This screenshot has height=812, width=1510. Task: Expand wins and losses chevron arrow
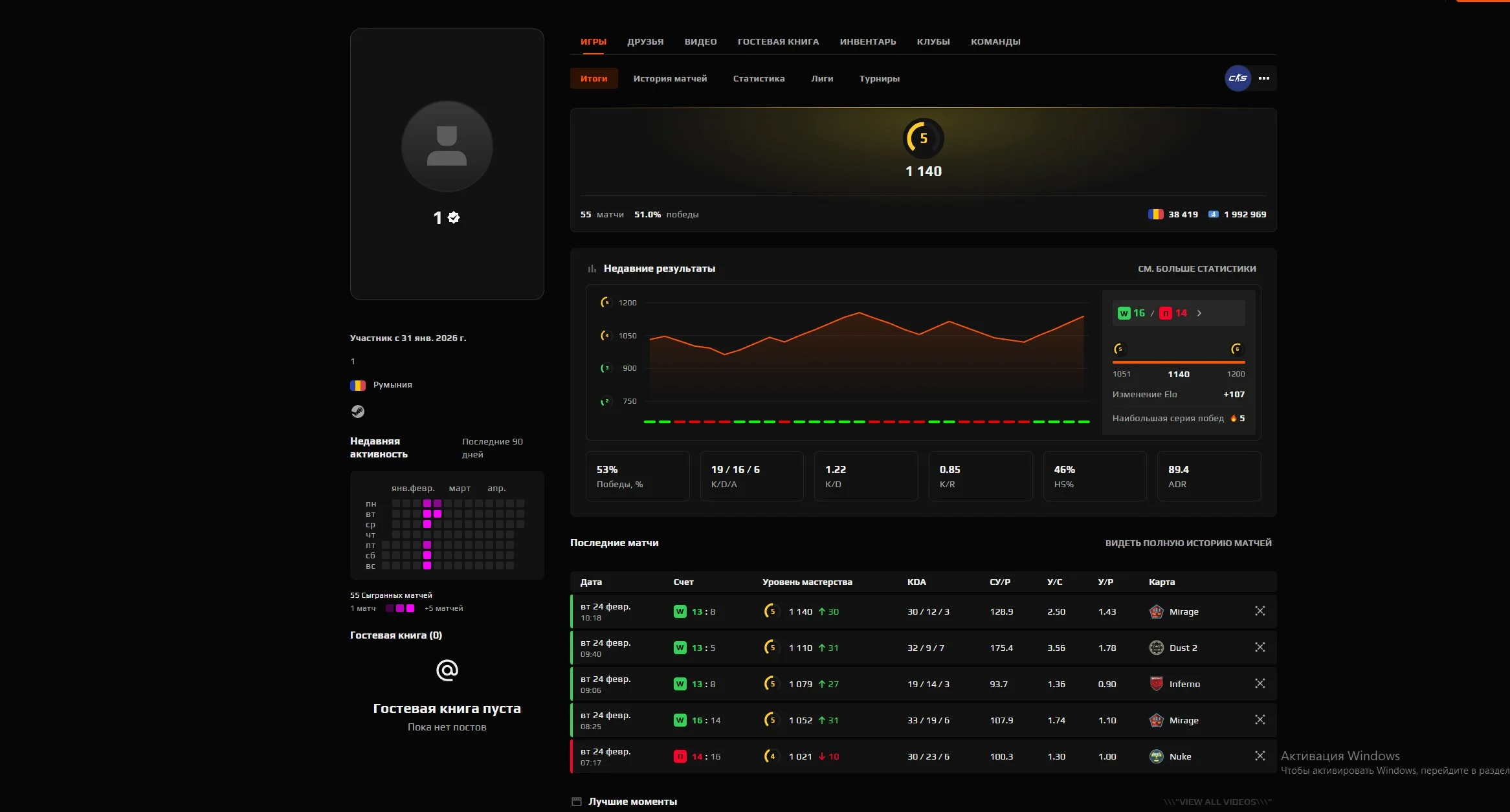point(1199,313)
